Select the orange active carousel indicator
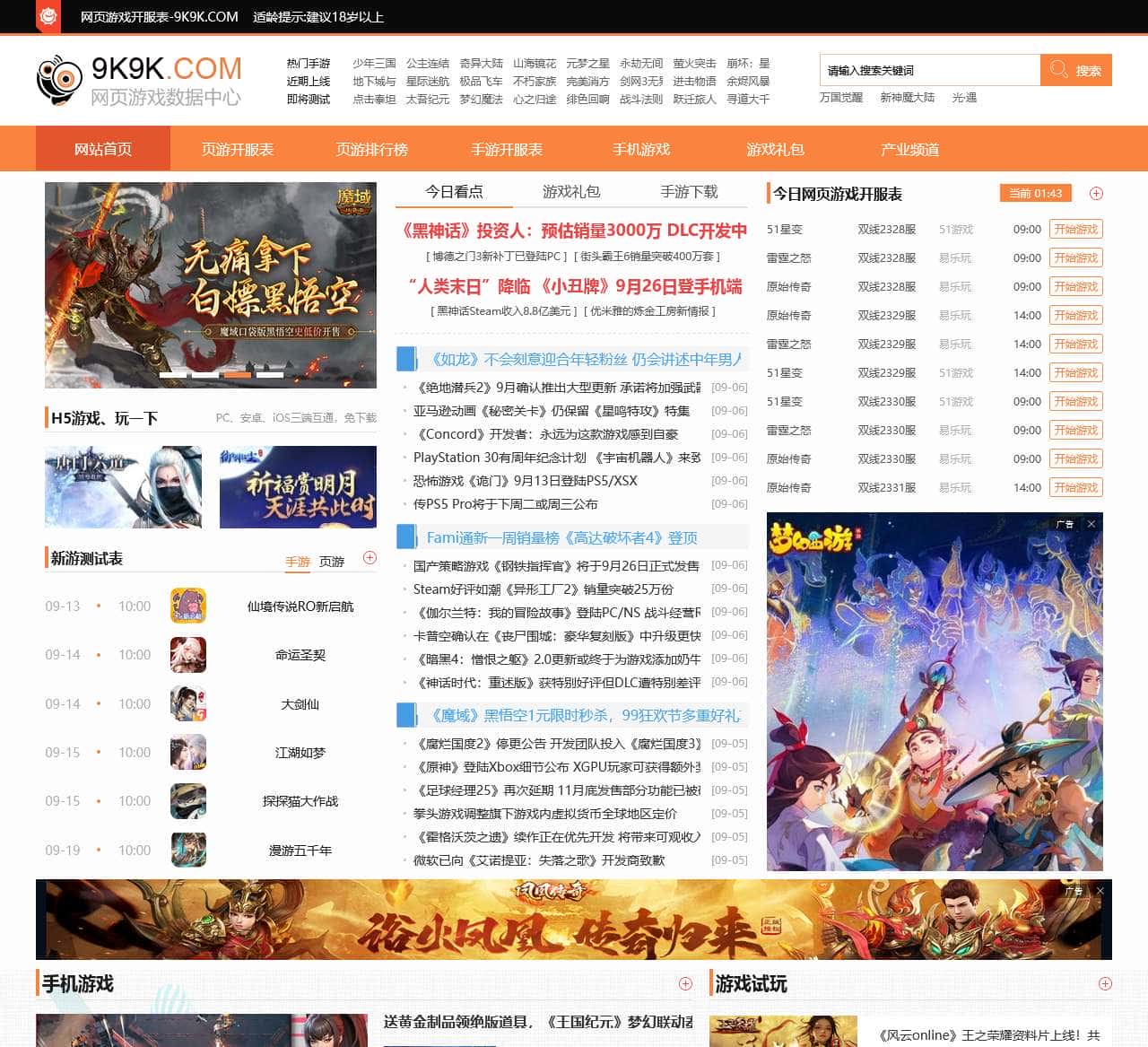Screen dimensions: 1148x1047 (x=238, y=374)
